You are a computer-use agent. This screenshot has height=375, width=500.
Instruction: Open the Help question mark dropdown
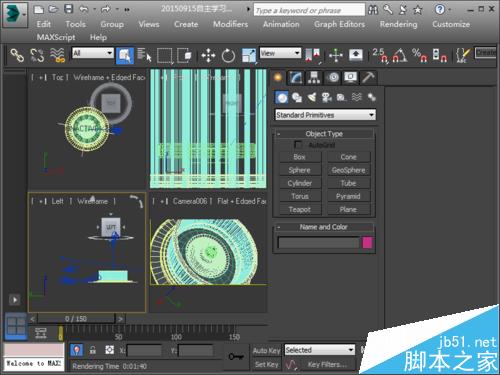click(443, 9)
